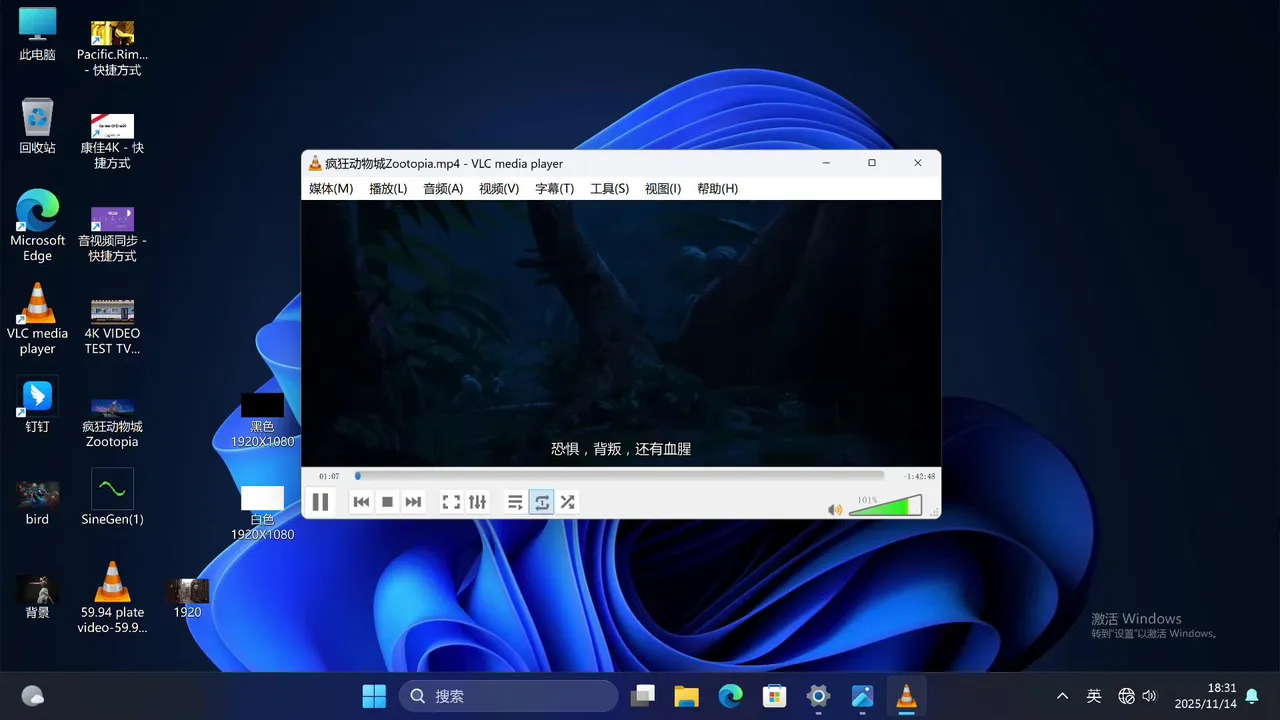The width and height of the screenshot is (1280, 720).
Task: Open the 视频(V) menu
Action: 499,189
